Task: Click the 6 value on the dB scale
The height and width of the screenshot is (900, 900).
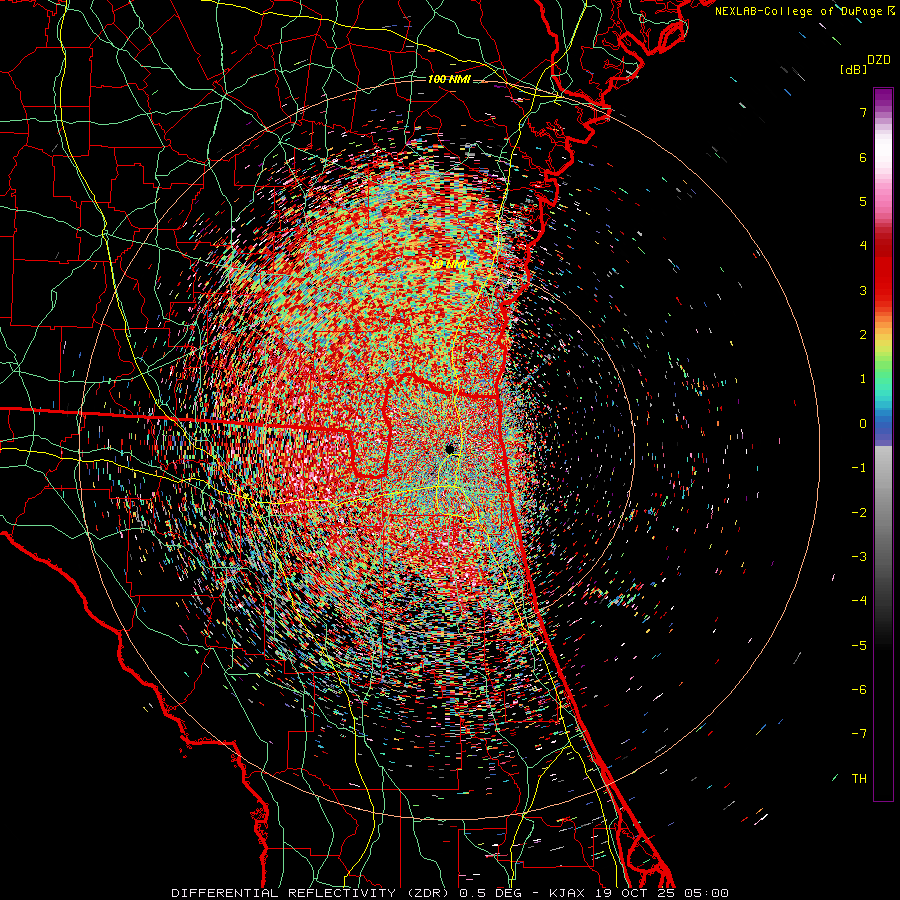Action: [x=863, y=157]
